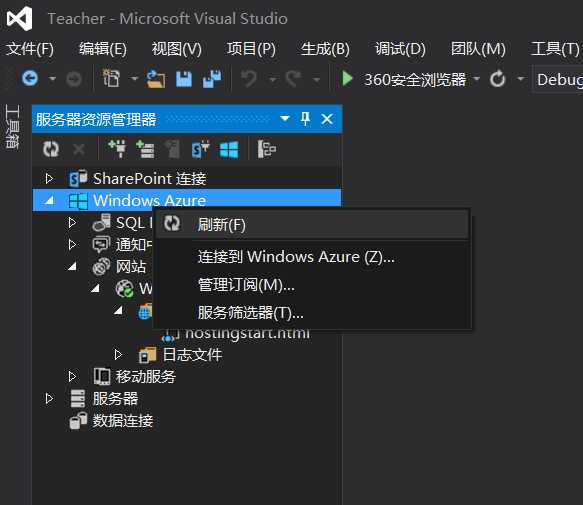The height and width of the screenshot is (505, 583).
Task: Select the 网站 tree node
Action: point(131,266)
